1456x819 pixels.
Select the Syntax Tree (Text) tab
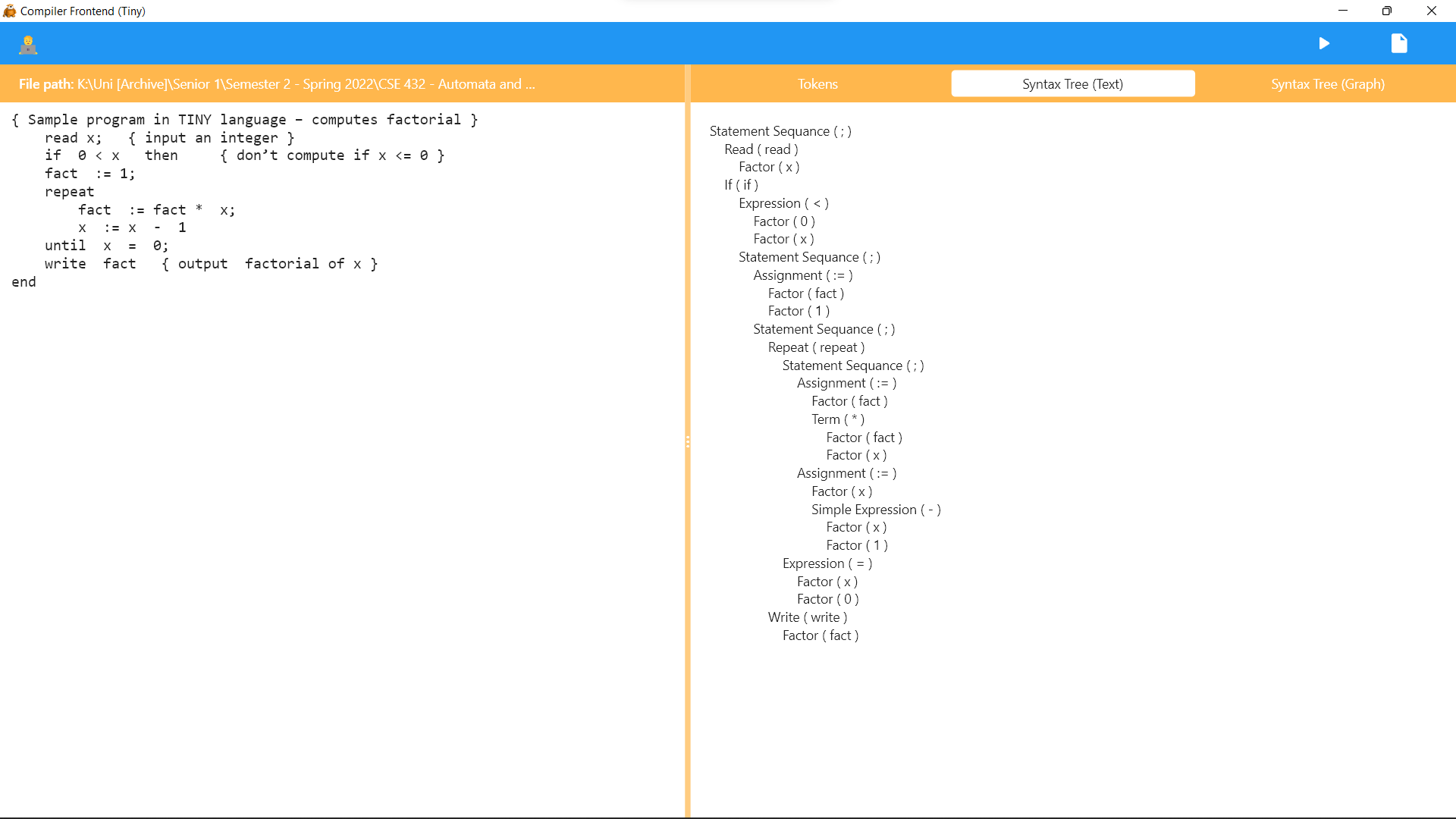coord(1072,84)
